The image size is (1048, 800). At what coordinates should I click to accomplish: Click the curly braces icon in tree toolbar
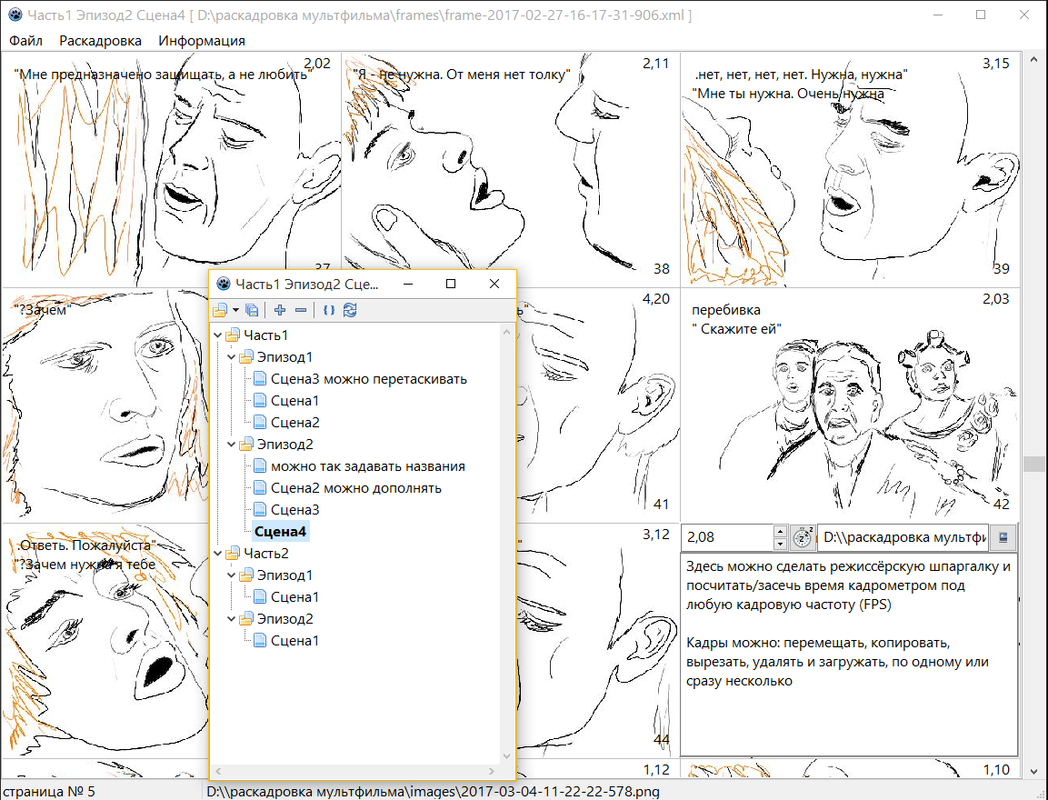point(328,310)
